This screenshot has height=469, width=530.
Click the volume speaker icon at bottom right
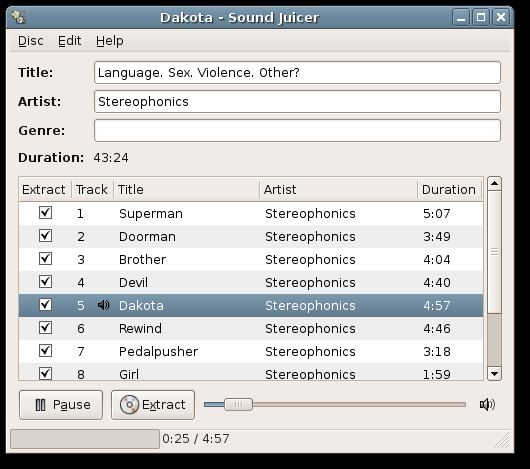[x=487, y=404]
